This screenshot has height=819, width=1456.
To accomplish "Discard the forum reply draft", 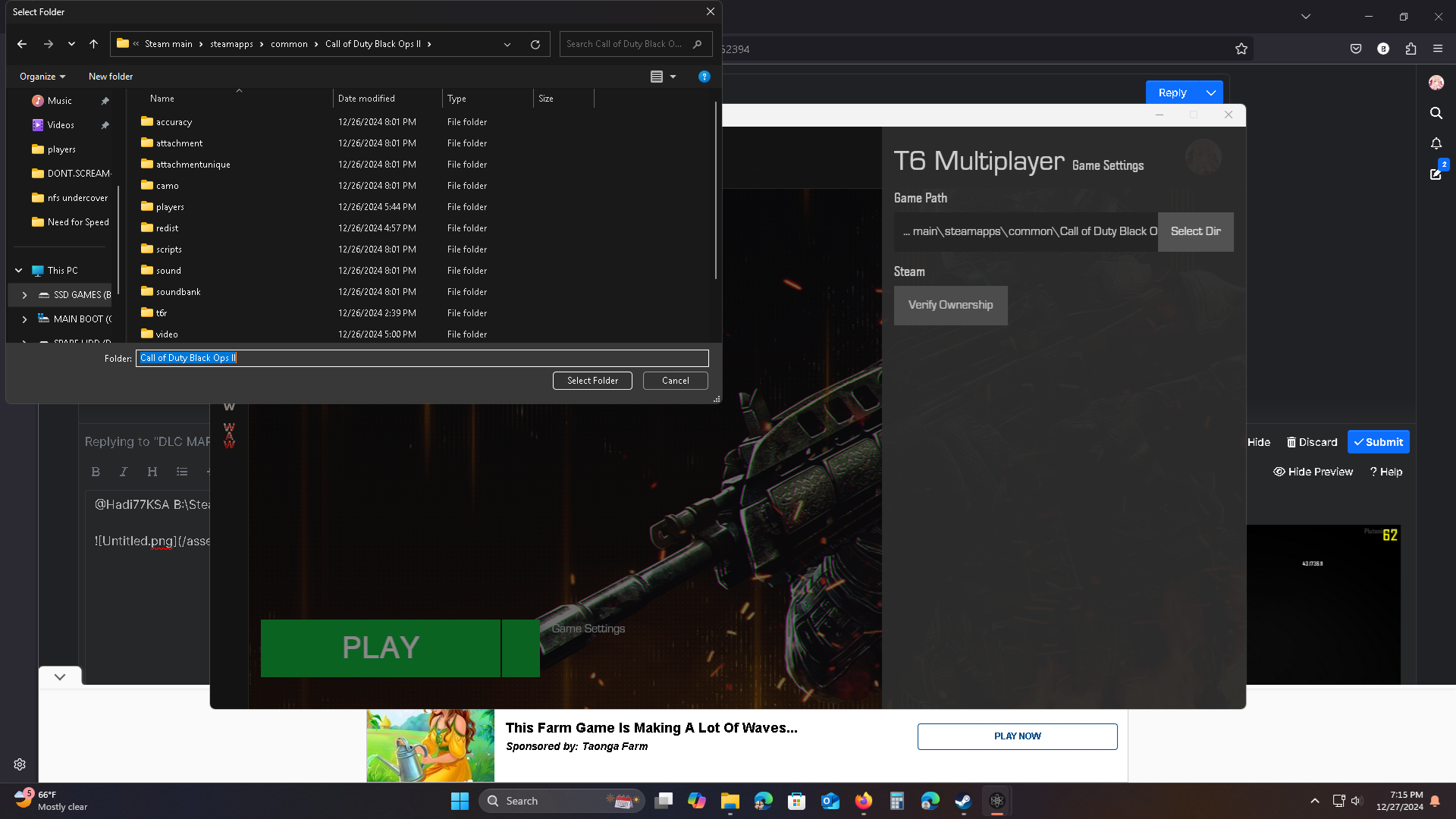I will pyautogui.click(x=1312, y=442).
